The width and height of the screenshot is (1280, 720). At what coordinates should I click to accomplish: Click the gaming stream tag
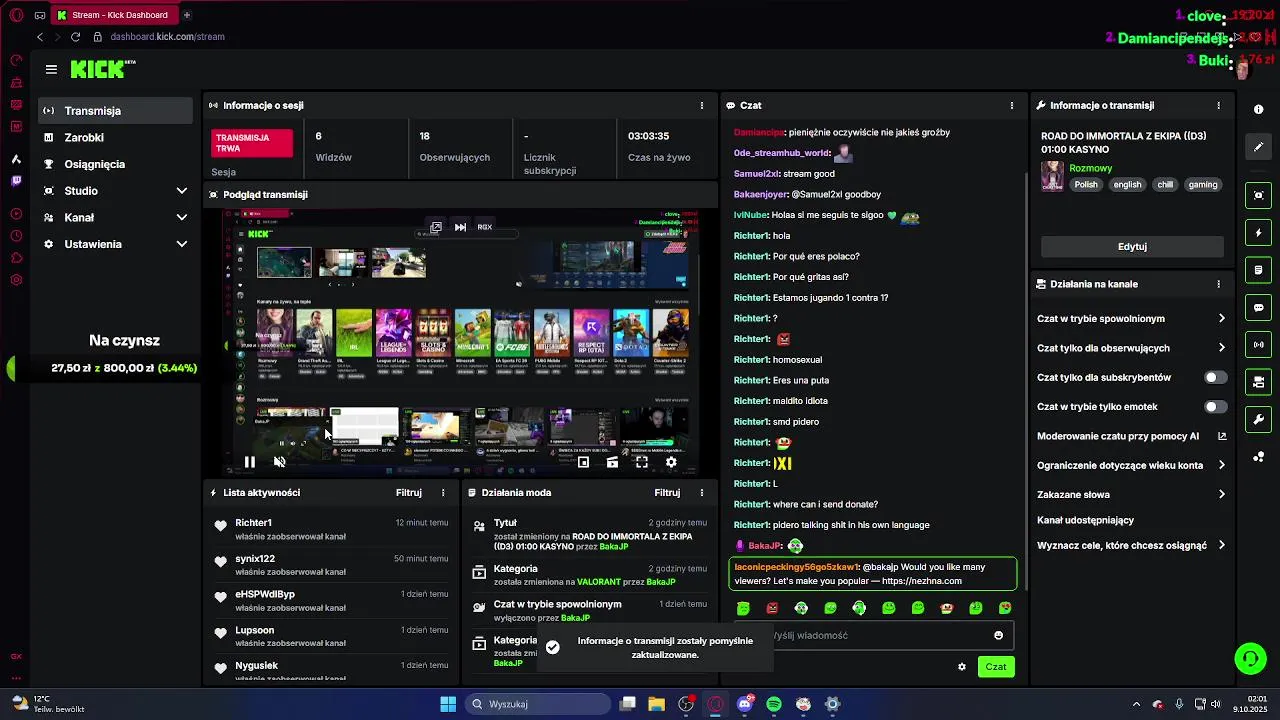coord(1203,185)
